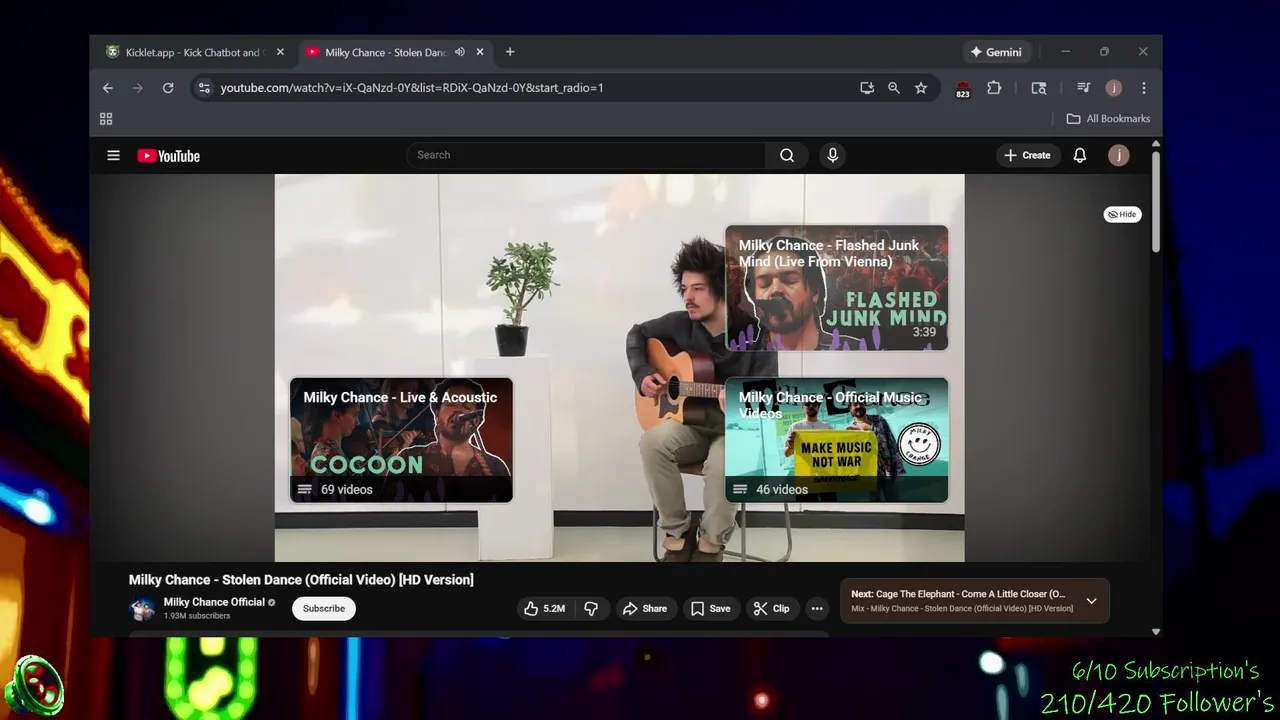The width and height of the screenshot is (1280, 720).
Task: Mute the audio on the Milky Chance tab
Action: (459, 52)
